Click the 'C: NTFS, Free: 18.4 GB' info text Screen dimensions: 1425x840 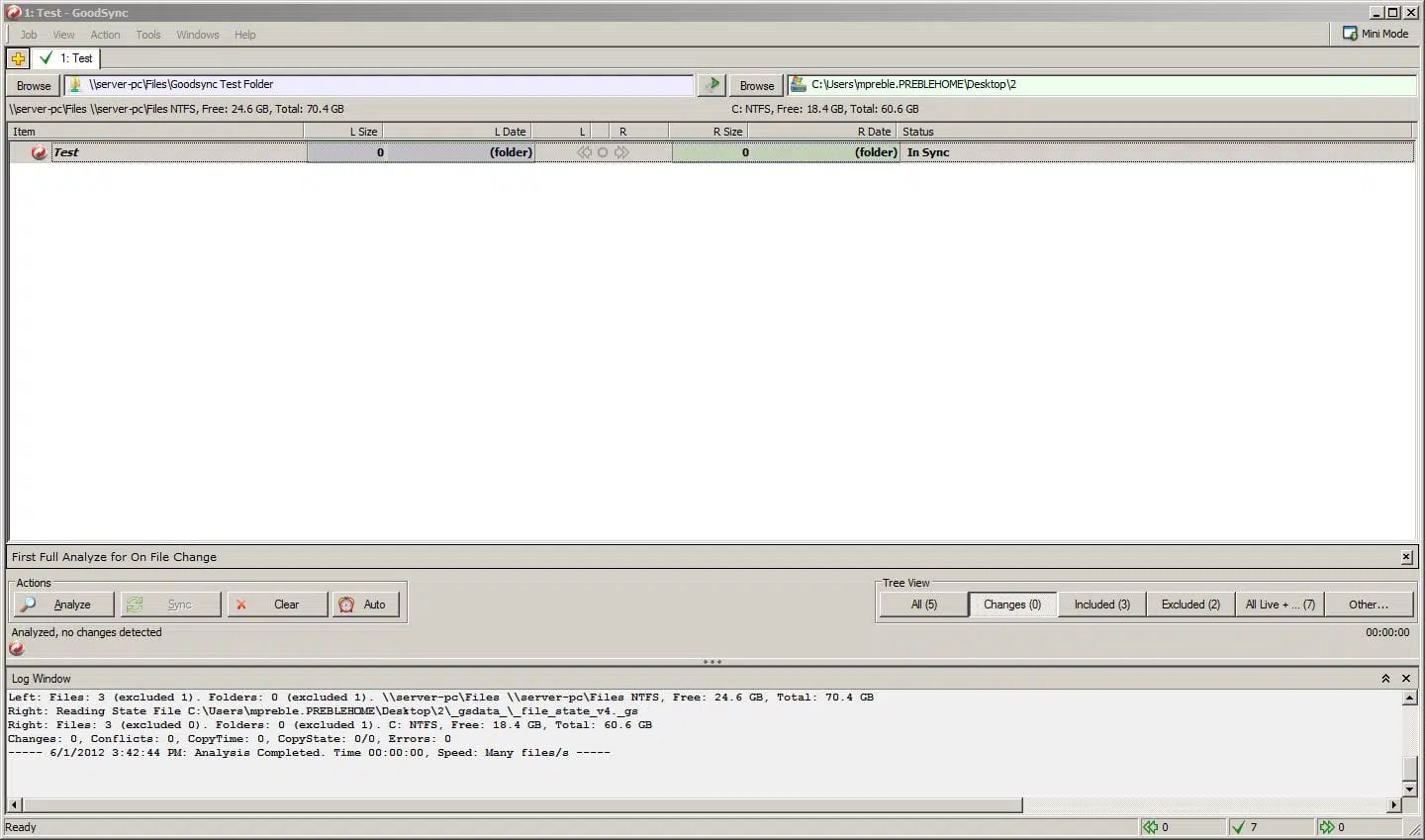pyautogui.click(x=825, y=109)
